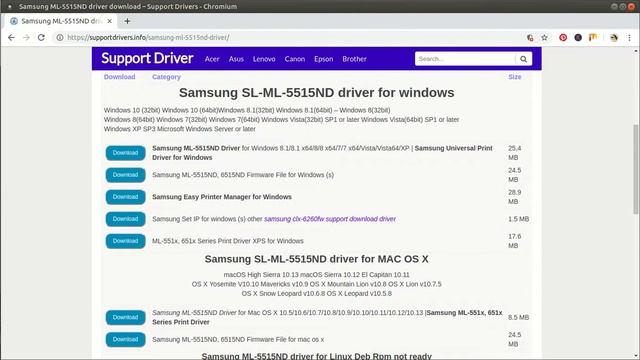Click the 28.9 MB size value

(x=515, y=197)
